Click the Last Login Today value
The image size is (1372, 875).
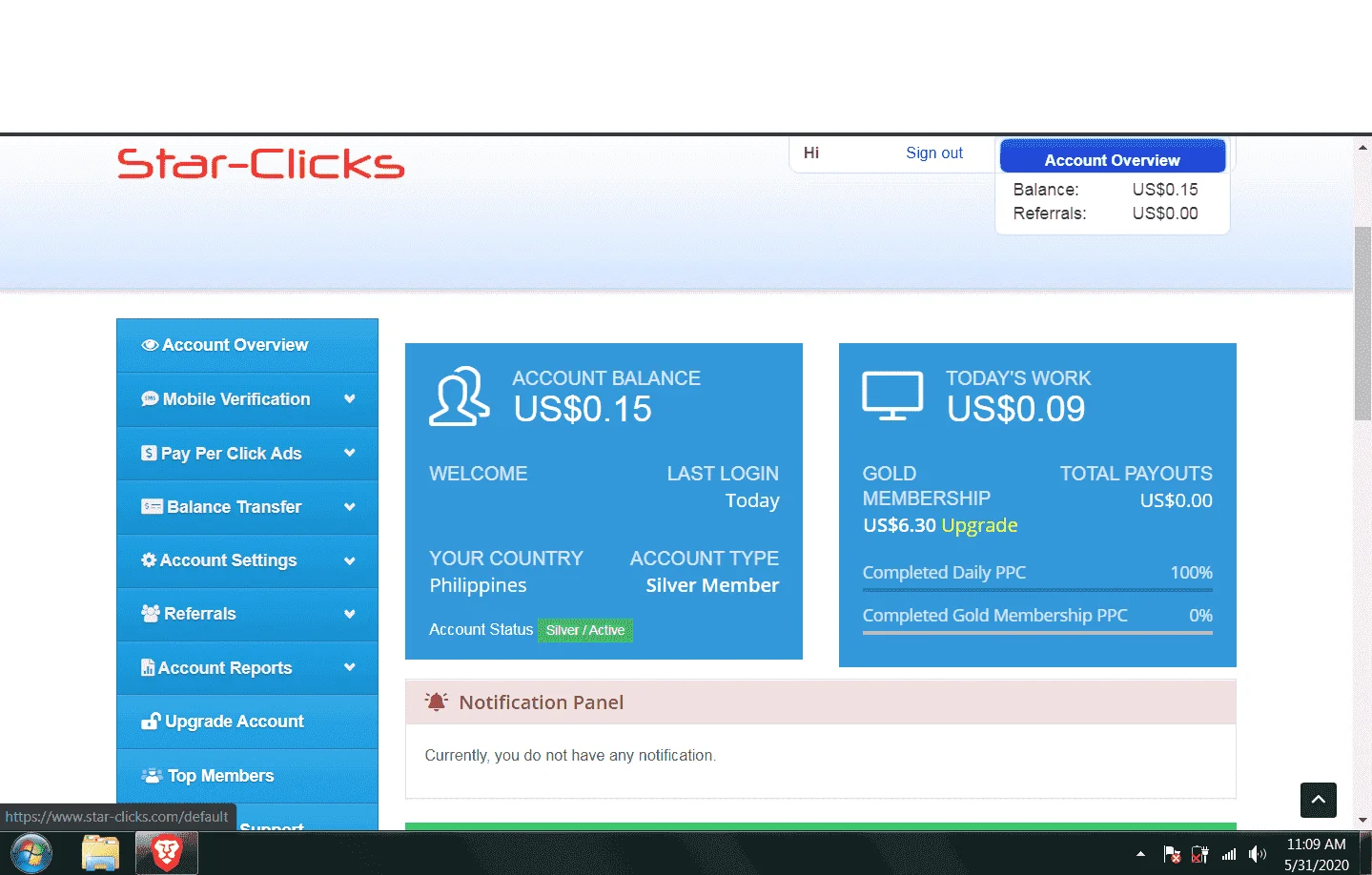[x=752, y=500]
